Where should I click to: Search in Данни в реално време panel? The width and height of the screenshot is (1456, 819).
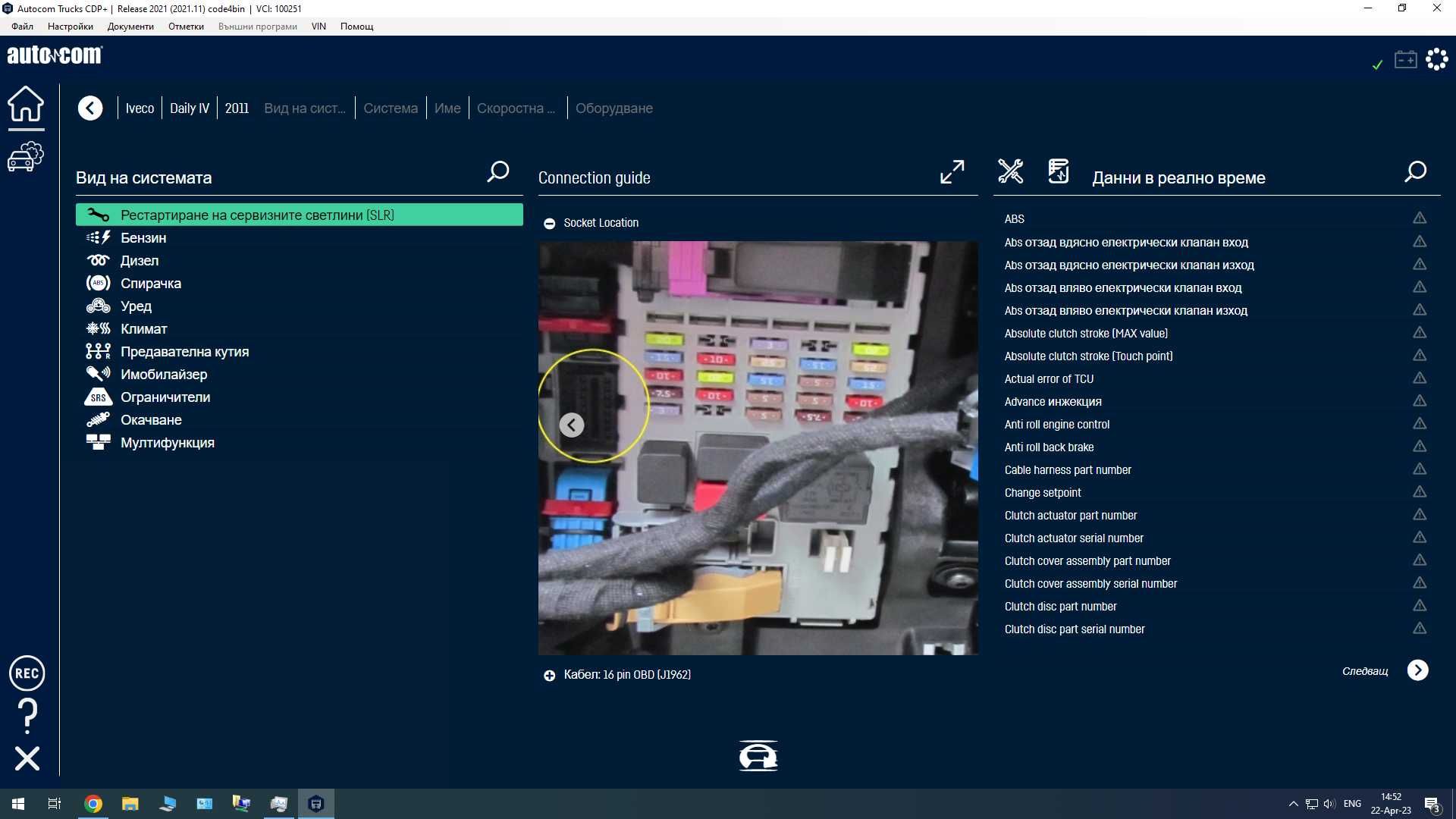(x=1415, y=171)
